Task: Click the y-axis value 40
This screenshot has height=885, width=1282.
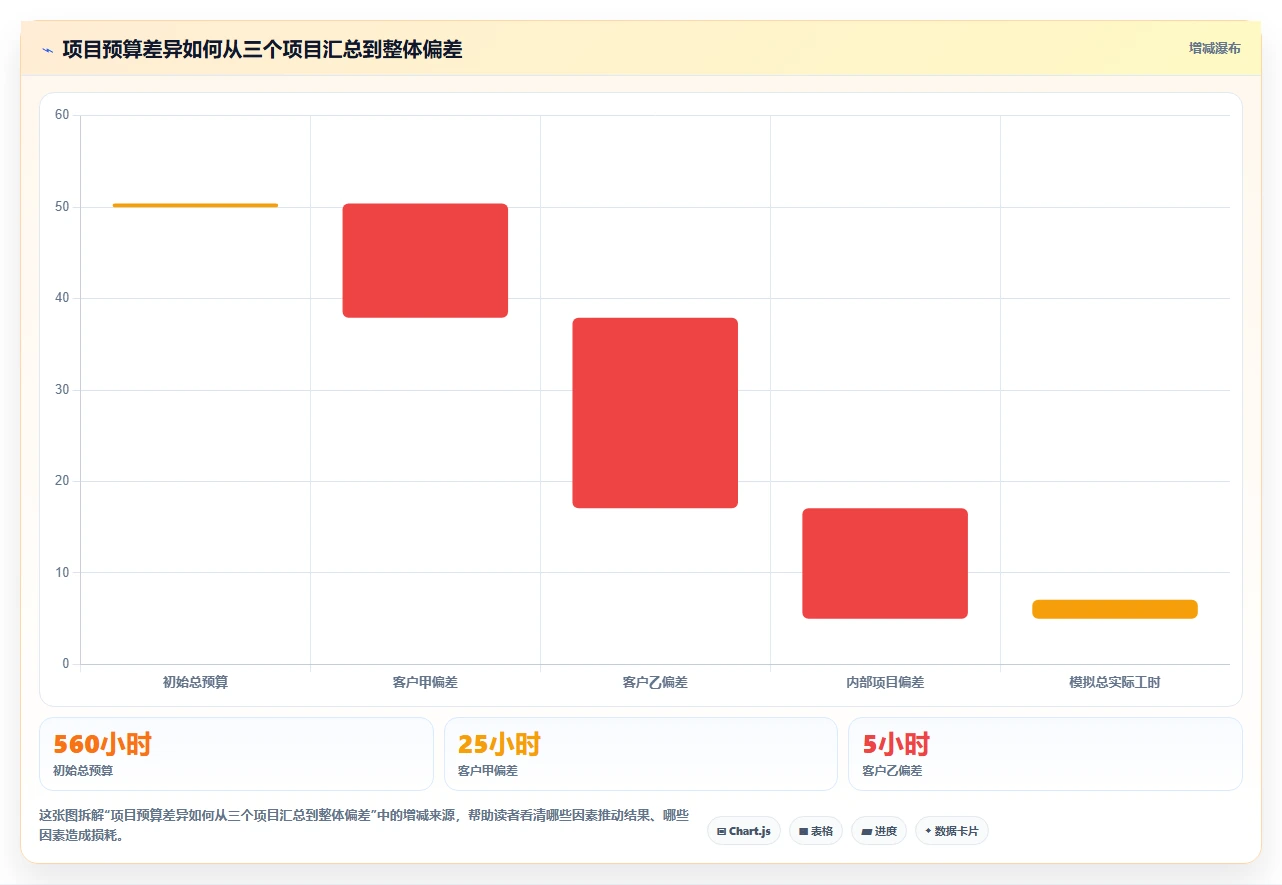Action: [62, 298]
